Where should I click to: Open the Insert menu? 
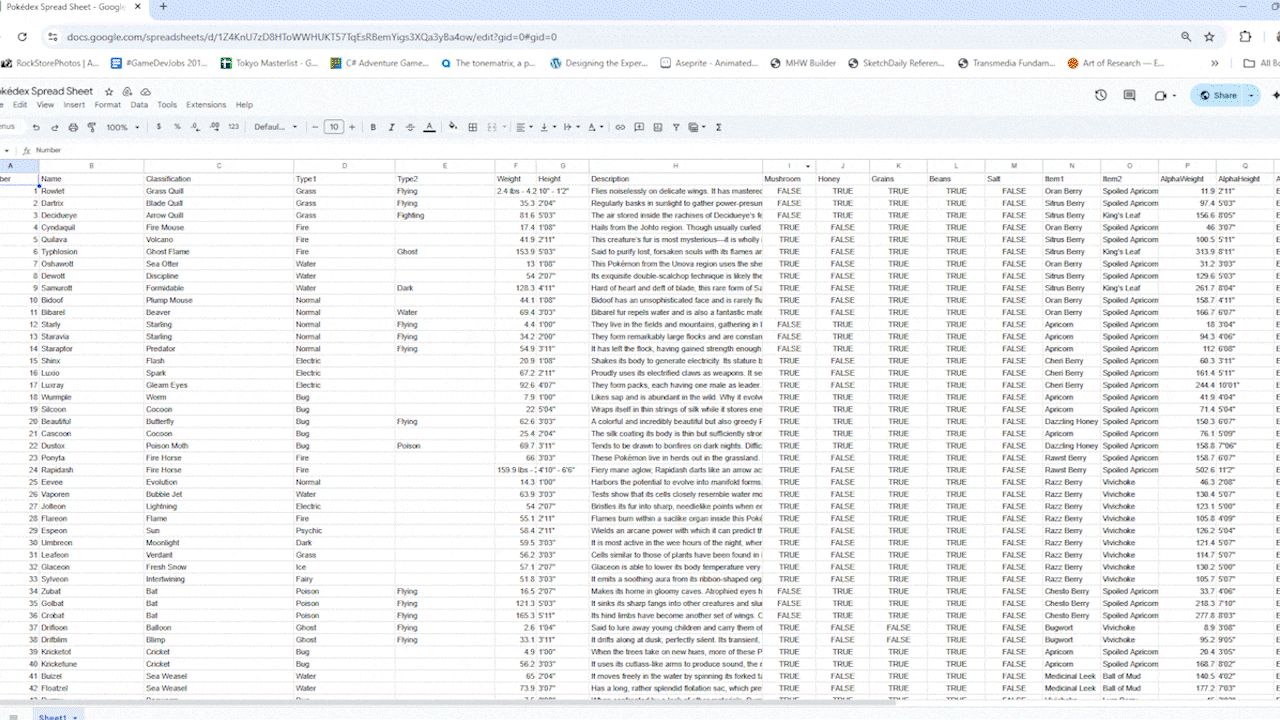click(x=74, y=105)
